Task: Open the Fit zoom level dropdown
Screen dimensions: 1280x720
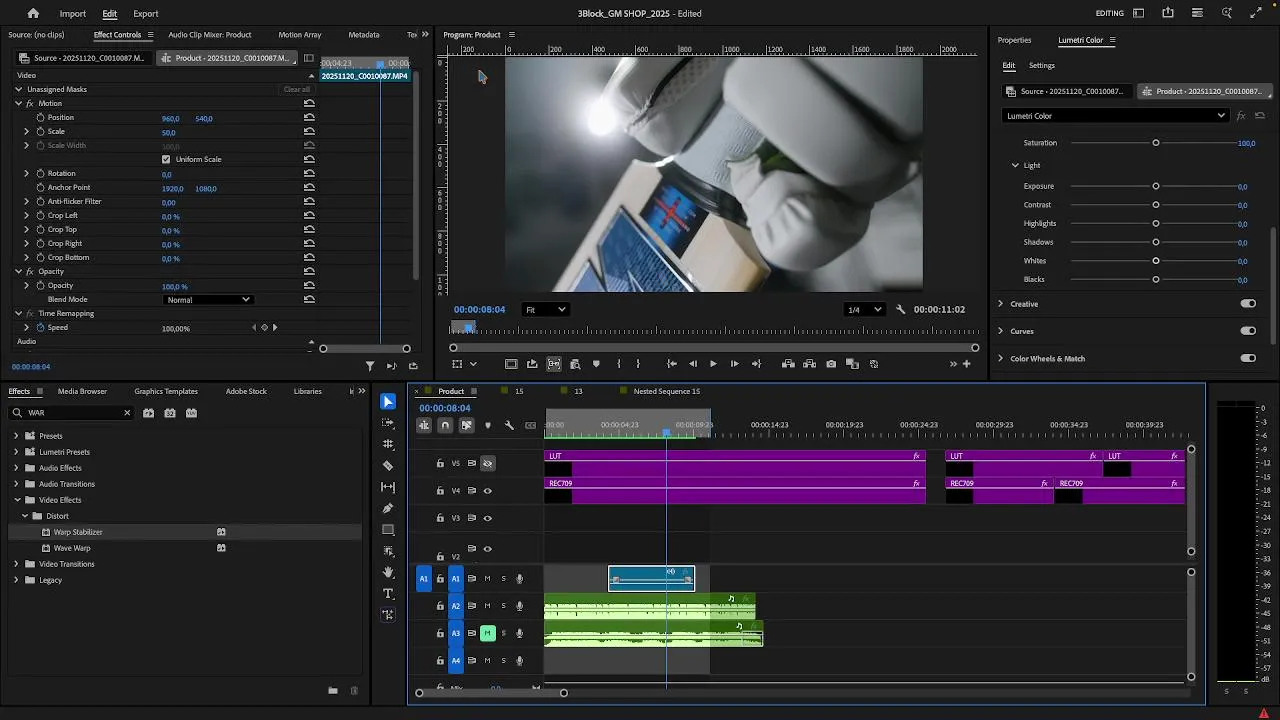Action: point(546,310)
